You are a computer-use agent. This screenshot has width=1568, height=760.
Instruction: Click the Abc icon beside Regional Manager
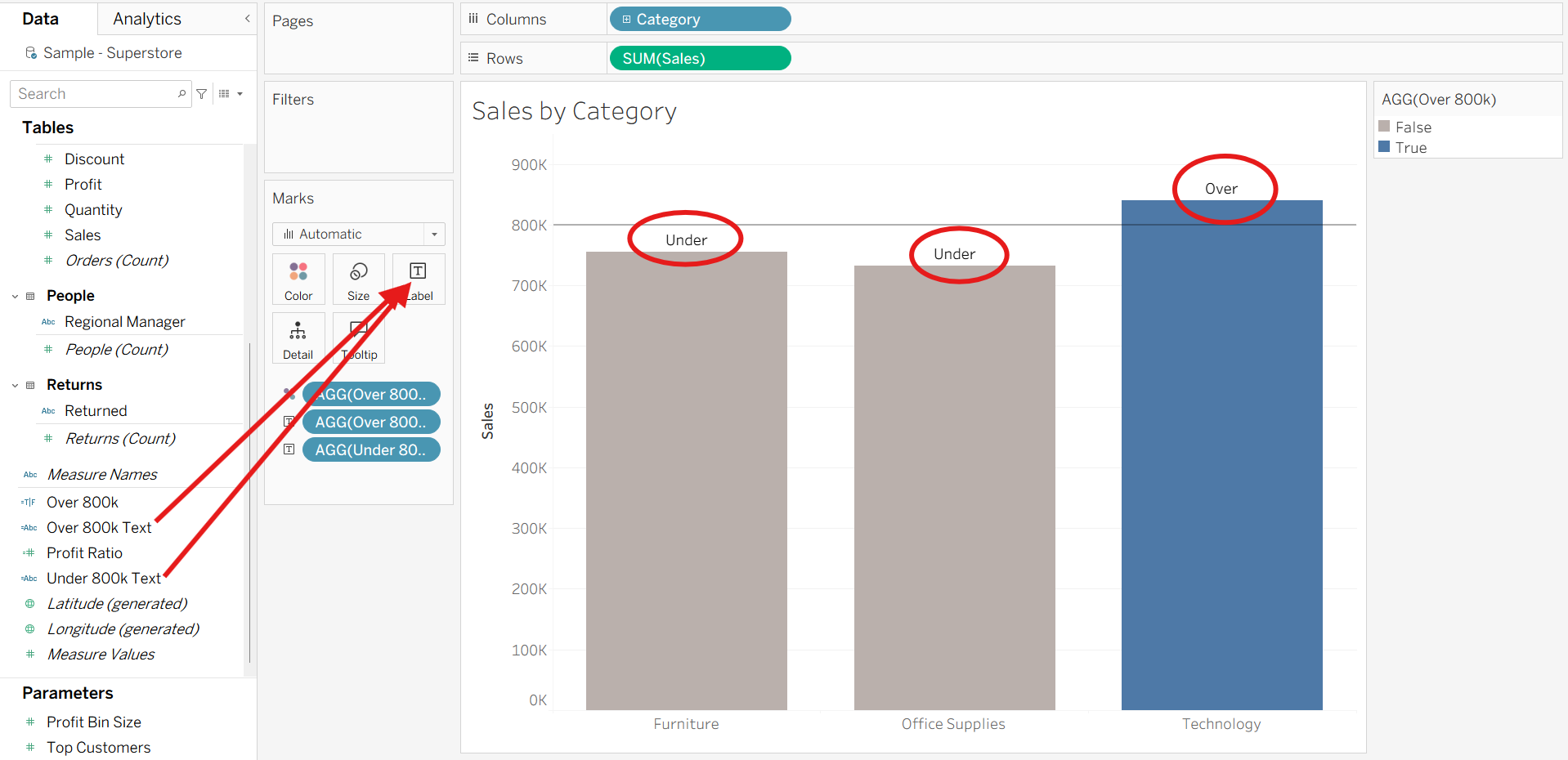click(x=48, y=322)
